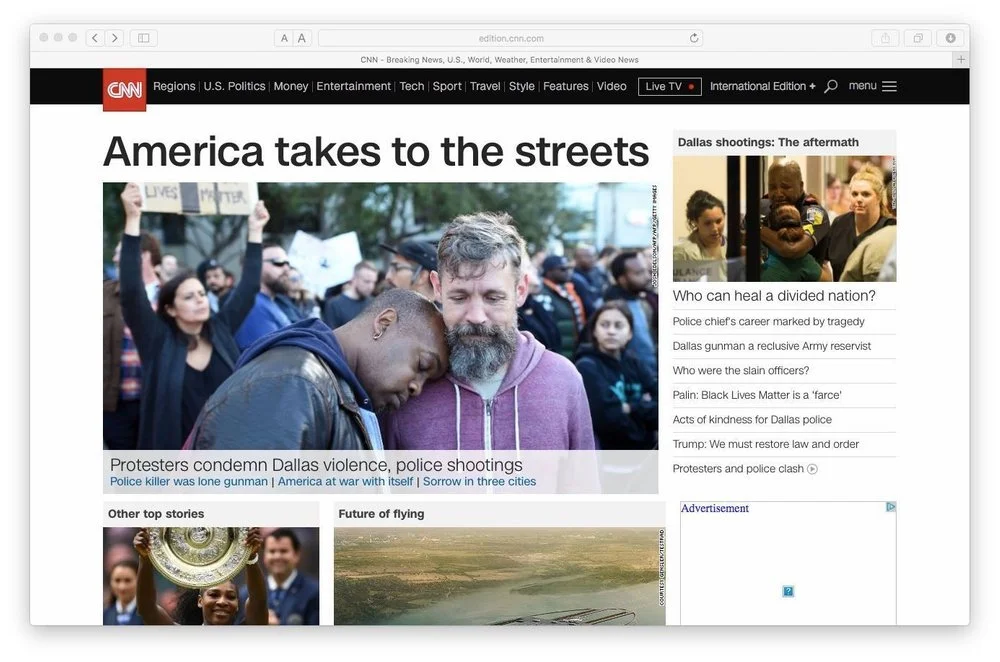The image size is (1000, 662).
Task: Add a new tab with plus button
Action: pyautogui.click(x=960, y=59)
